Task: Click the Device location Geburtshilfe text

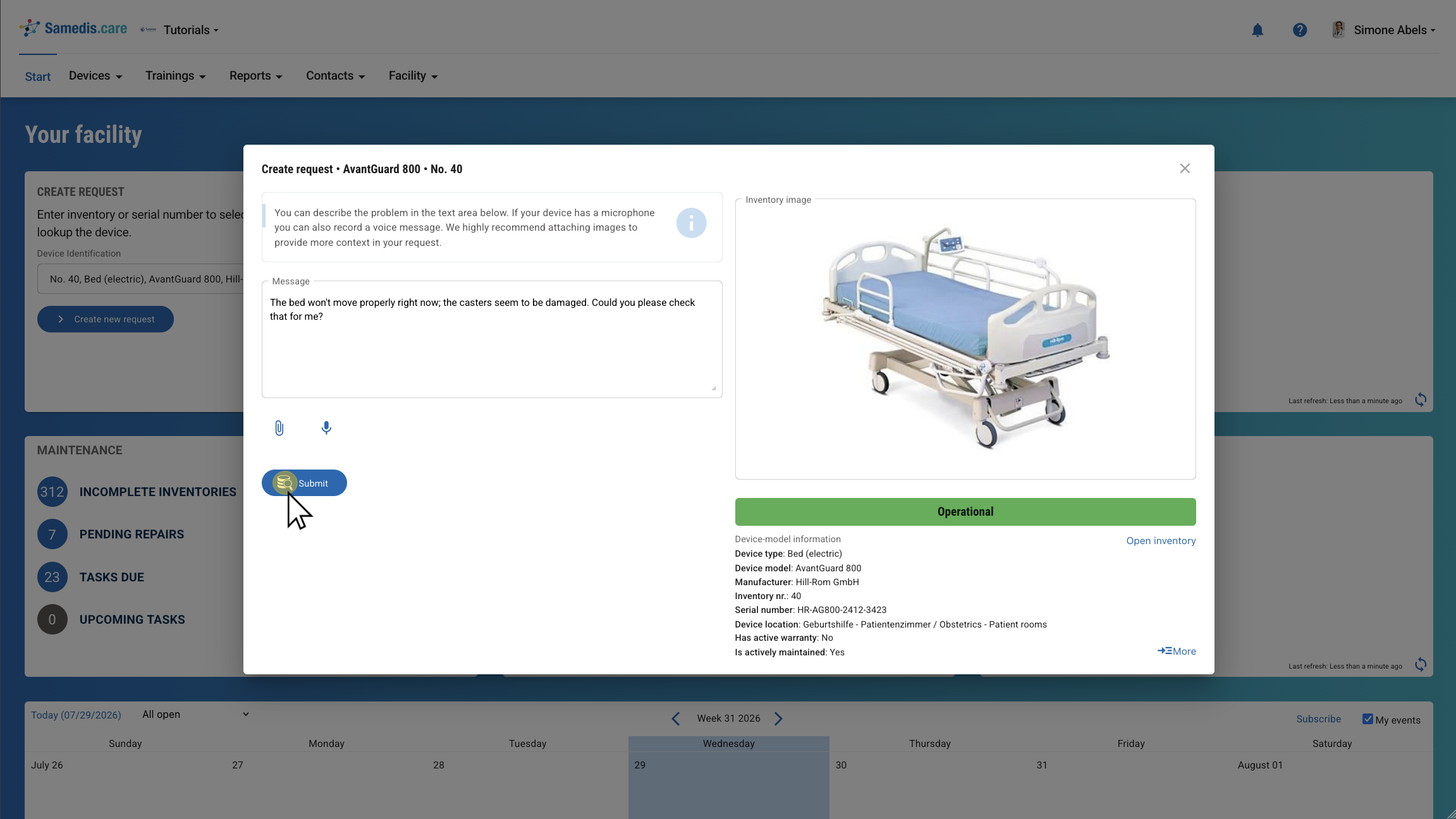Action: 891,624
